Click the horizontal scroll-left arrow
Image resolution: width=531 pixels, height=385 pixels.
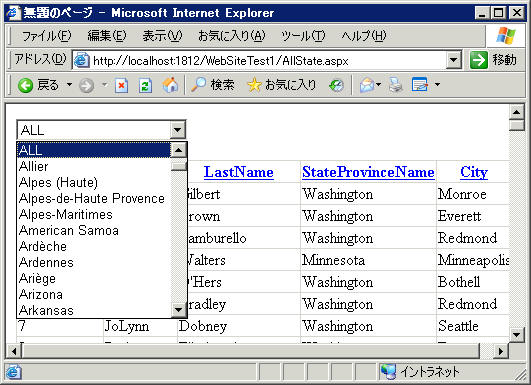13,351
